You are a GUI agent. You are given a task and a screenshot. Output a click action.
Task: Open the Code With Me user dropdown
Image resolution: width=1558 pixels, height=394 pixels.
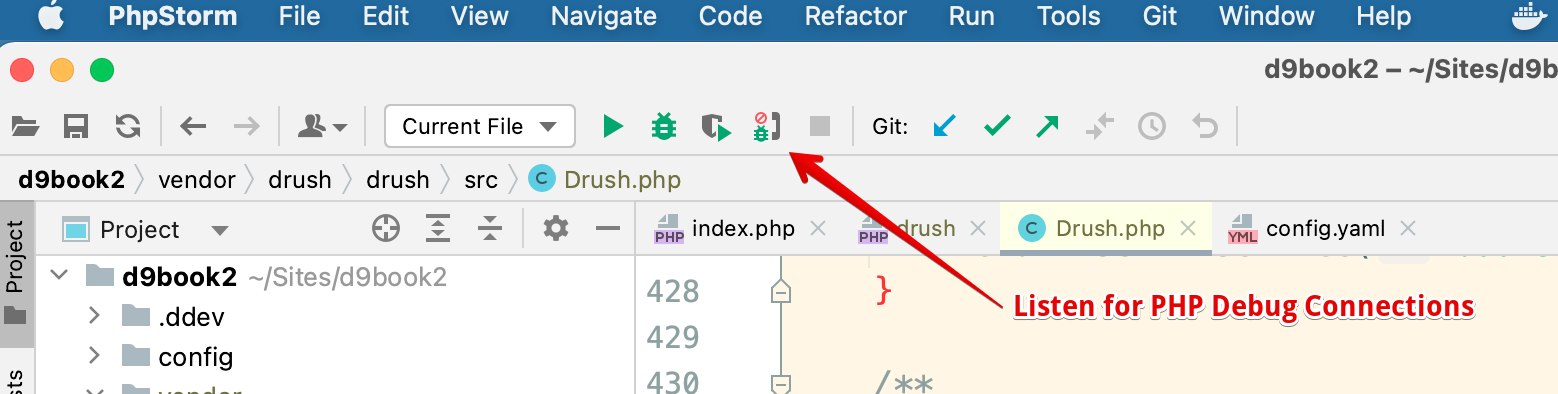coord(323,126)
